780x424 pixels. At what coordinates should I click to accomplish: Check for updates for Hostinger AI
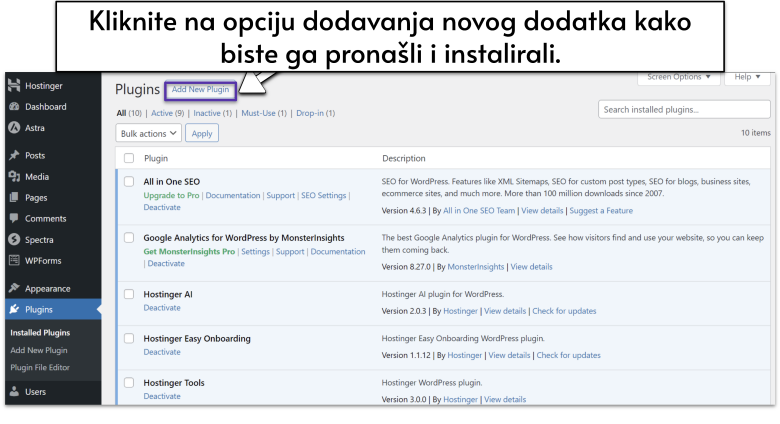click(x=564, y=311)
